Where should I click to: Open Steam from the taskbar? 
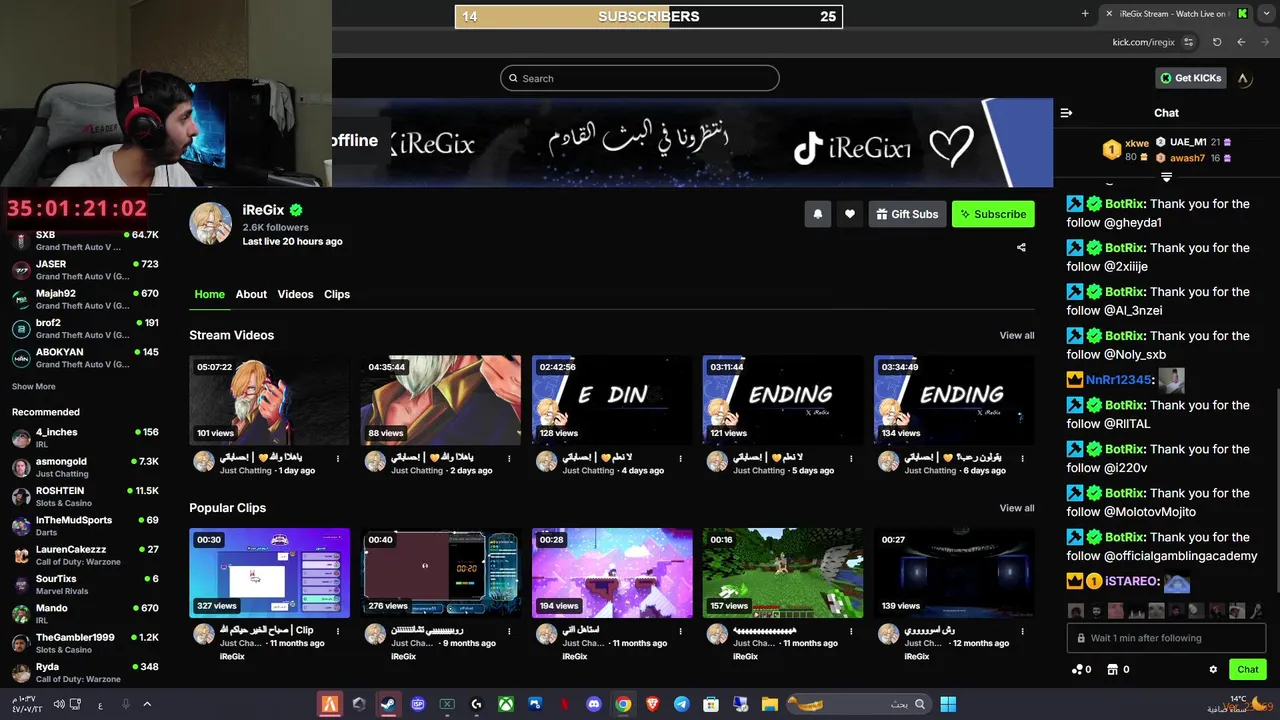388,704
